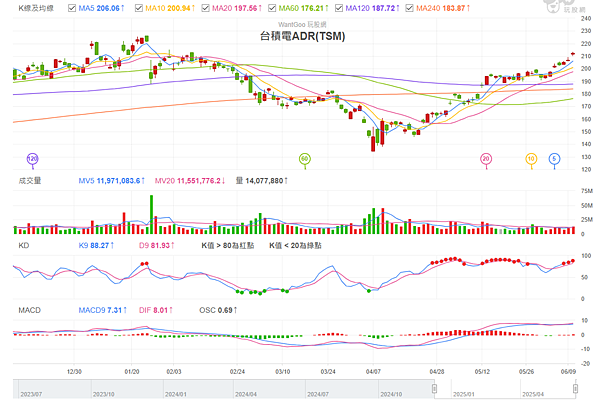600x405 pixels.
Task: Click the 成交量 panel label
Action: 30,181
